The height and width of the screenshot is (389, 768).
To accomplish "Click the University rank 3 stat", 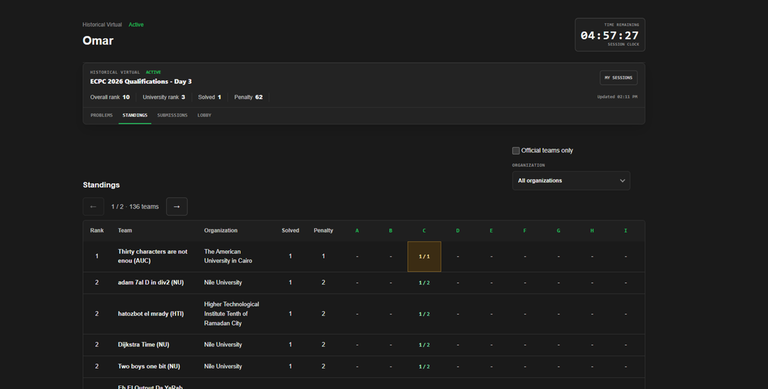I will pyautogui.click(x=164, y=97).
